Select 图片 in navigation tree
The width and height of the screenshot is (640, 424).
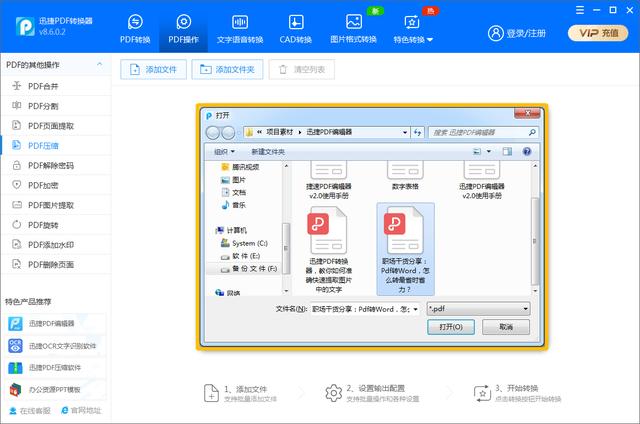(233, 180)
